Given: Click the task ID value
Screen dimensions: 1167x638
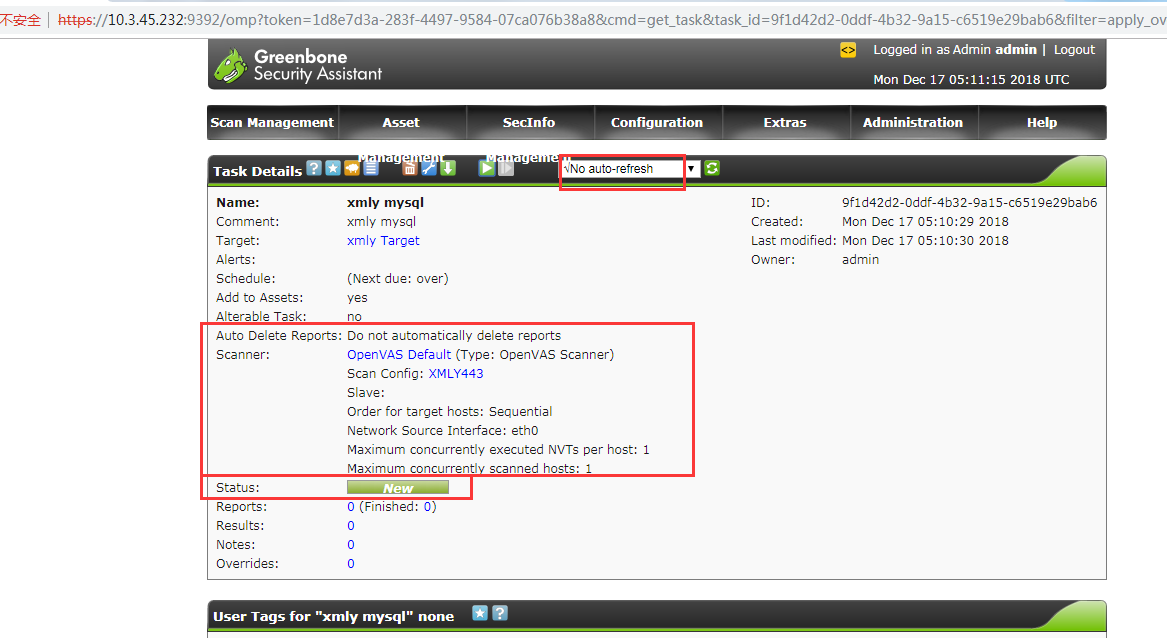Looking at the screenshot, I should pos(969,202).
